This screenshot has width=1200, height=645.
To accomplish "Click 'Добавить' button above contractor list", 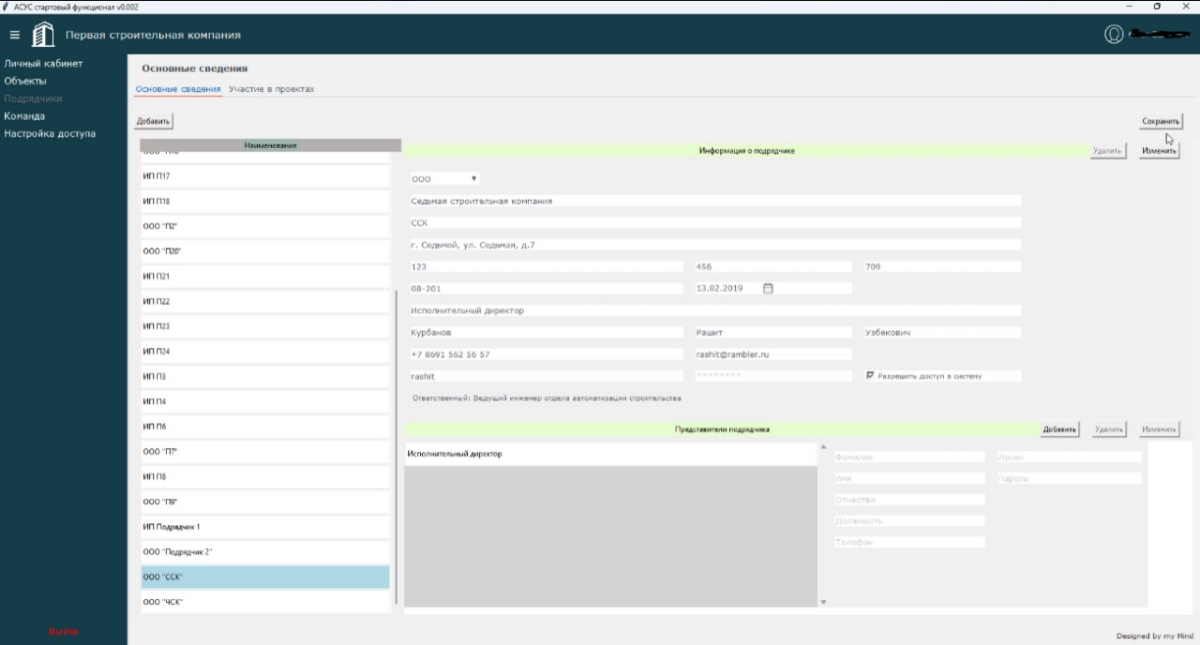I will point(154,121).
